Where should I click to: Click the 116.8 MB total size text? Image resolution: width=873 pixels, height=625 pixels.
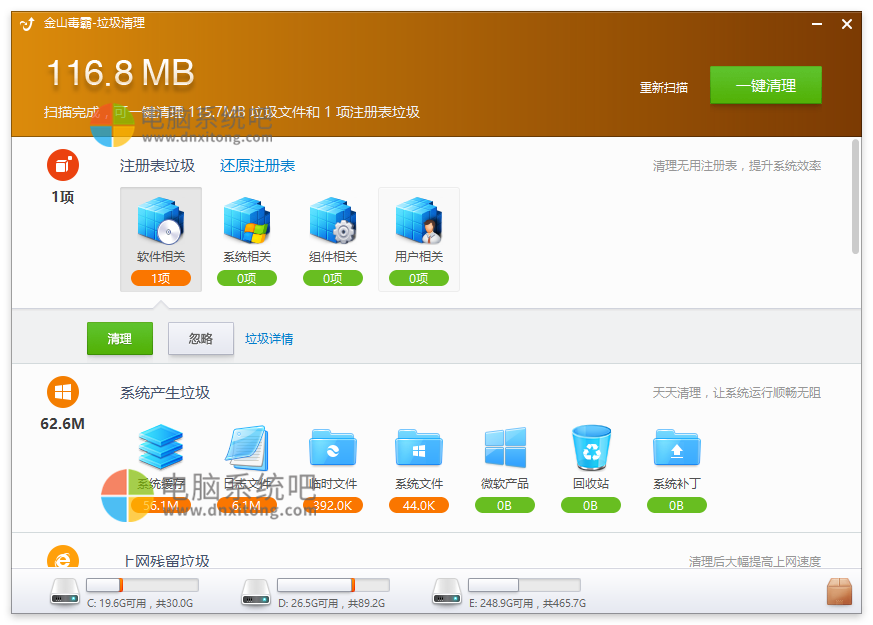pos(120,73)
